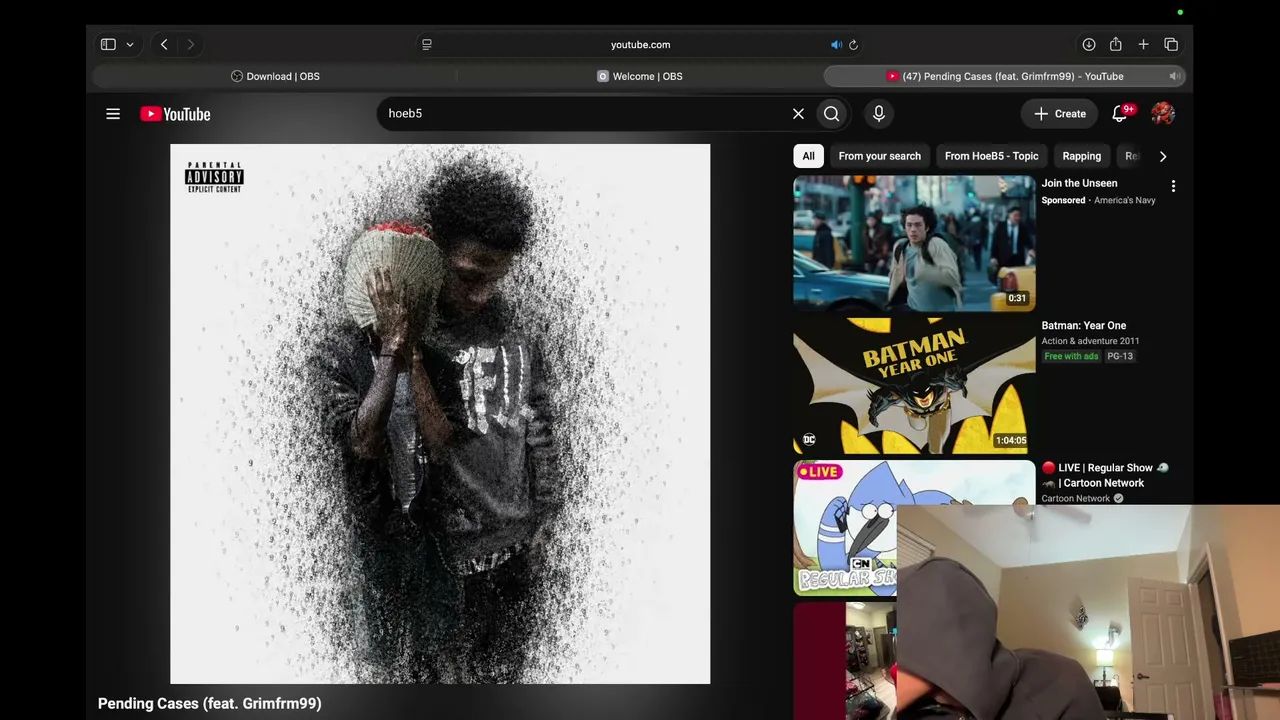Open the Create menu
This screenshot has height=720, width=1280.
[x=1060, y=114]
